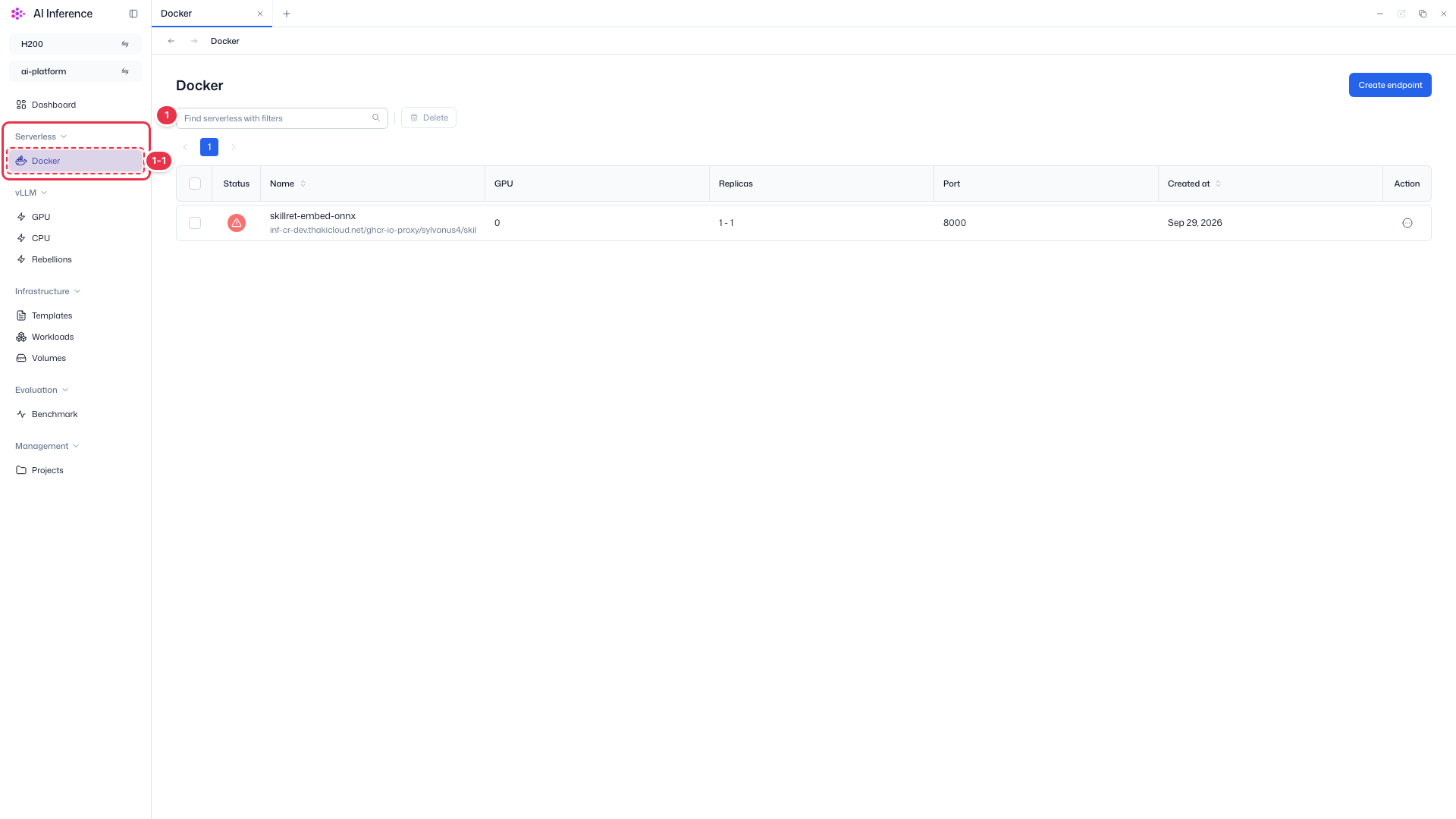Click the error status icon of skillret-embed-onnx
The width and height of the screenshot is (1456, 819).
tap(237, 223)
